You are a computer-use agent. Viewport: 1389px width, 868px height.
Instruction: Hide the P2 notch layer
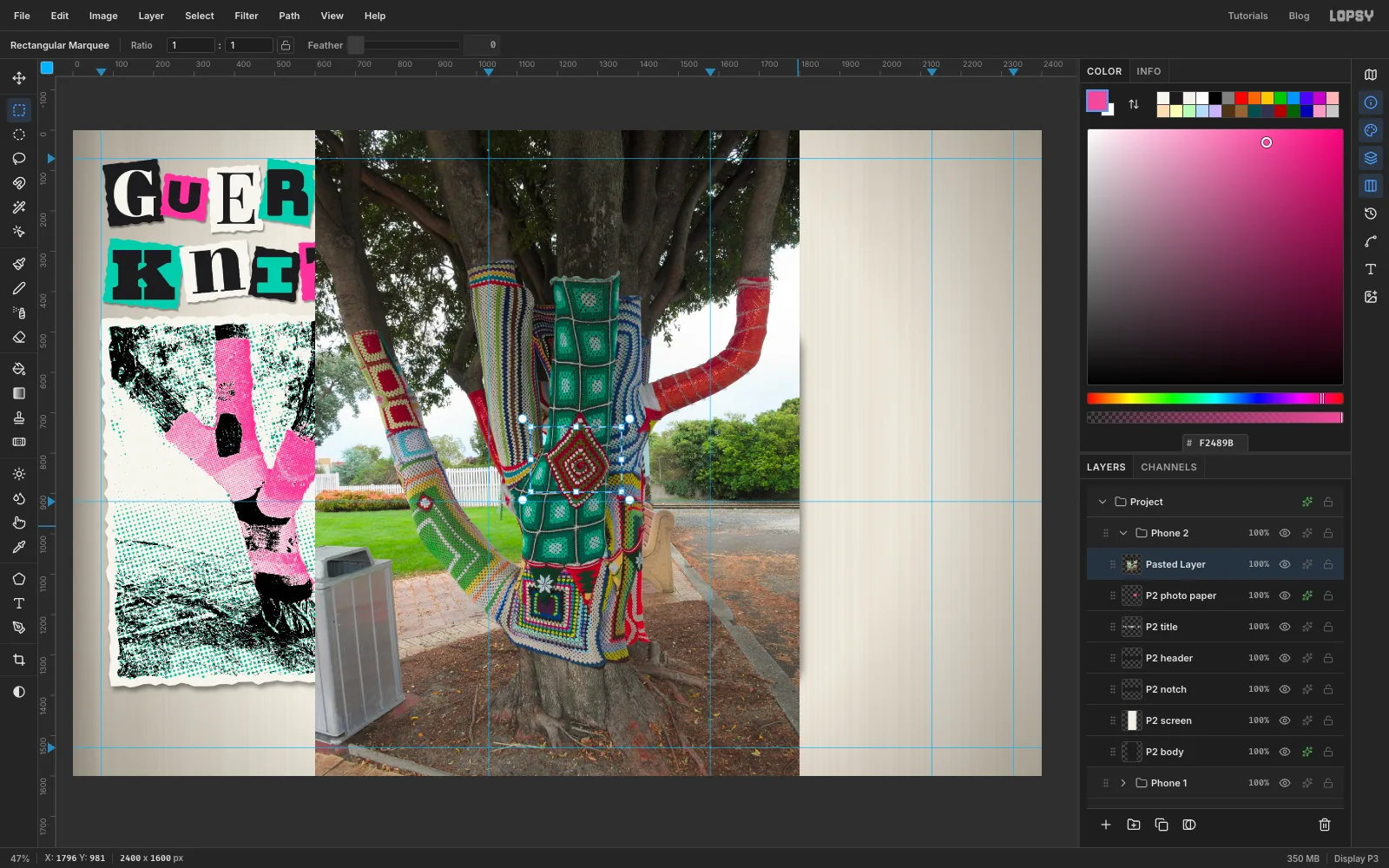click(1285, 689)
